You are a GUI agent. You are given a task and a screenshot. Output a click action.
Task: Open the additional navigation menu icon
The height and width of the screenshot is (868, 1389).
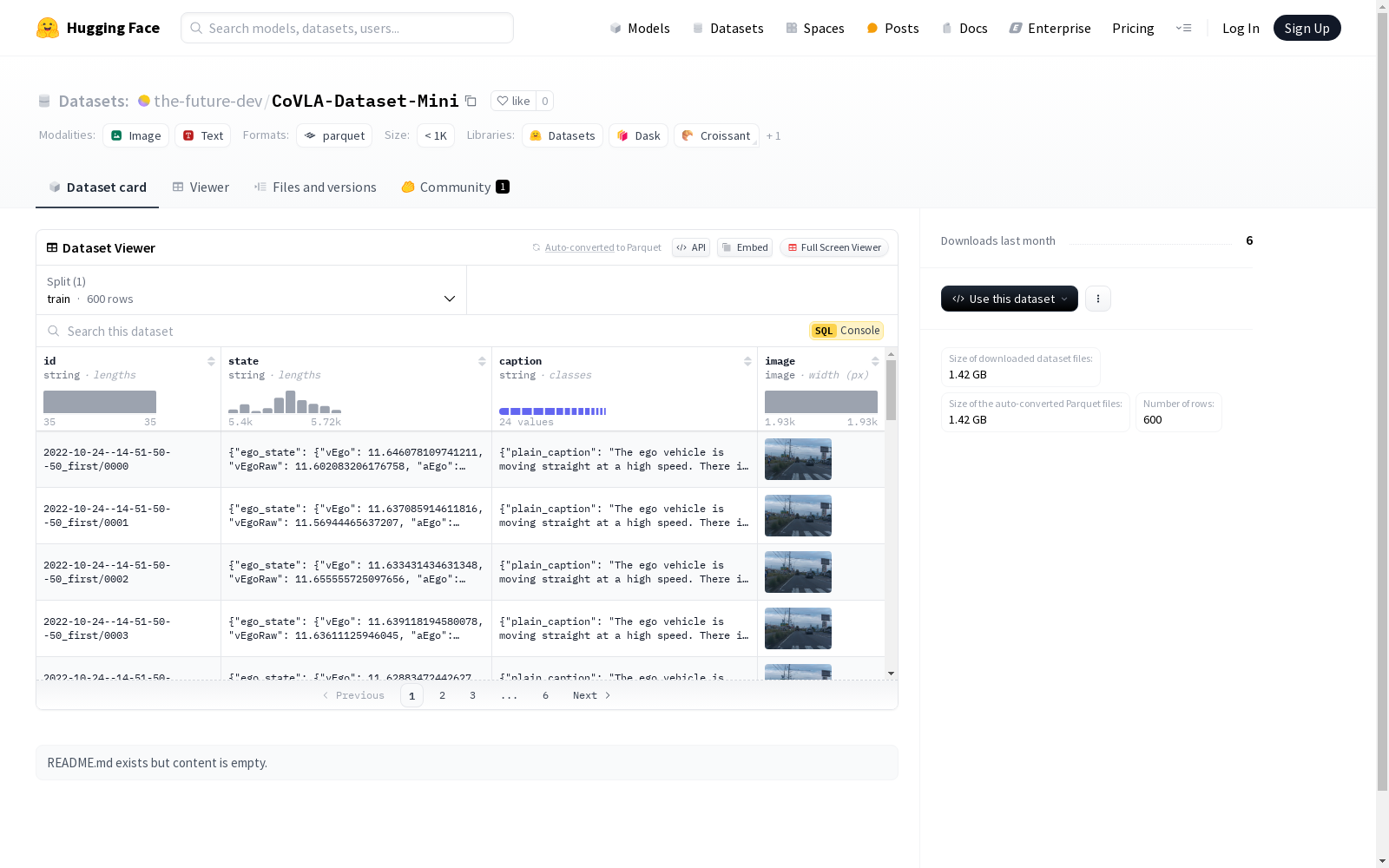point(1183,28)
